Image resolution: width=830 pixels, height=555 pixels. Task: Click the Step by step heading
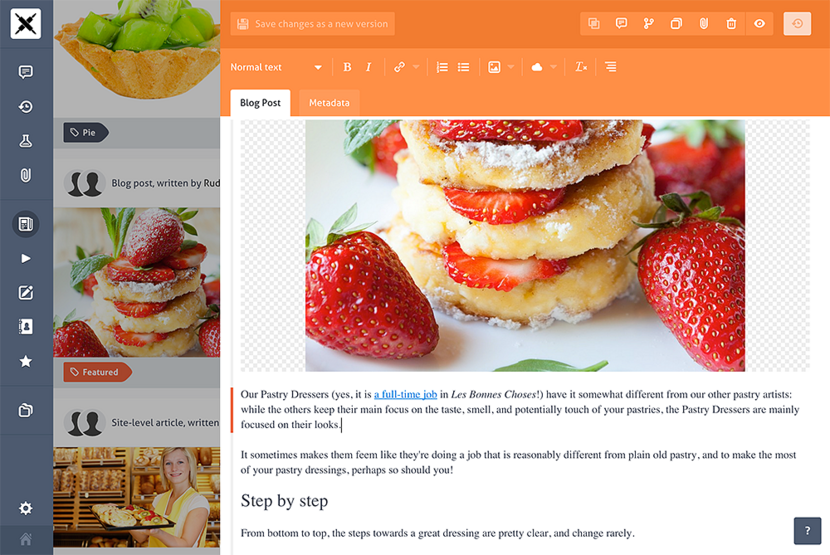click(x=284, y=501)
